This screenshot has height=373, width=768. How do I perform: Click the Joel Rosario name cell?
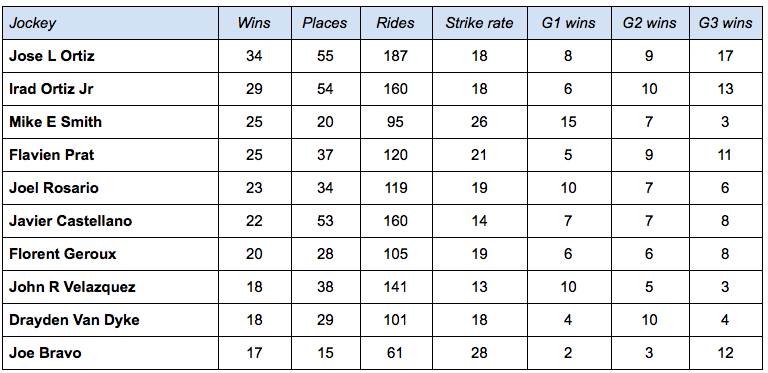coord(111,188)
